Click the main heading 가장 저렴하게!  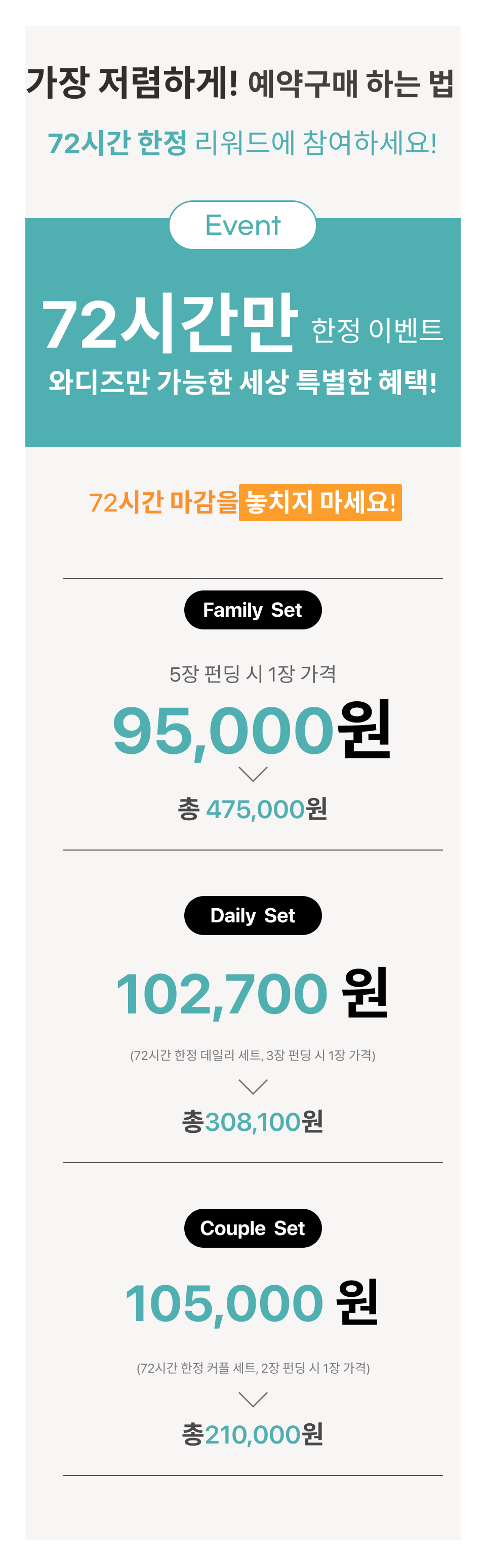pyautogui.click(x=132, y=83)
